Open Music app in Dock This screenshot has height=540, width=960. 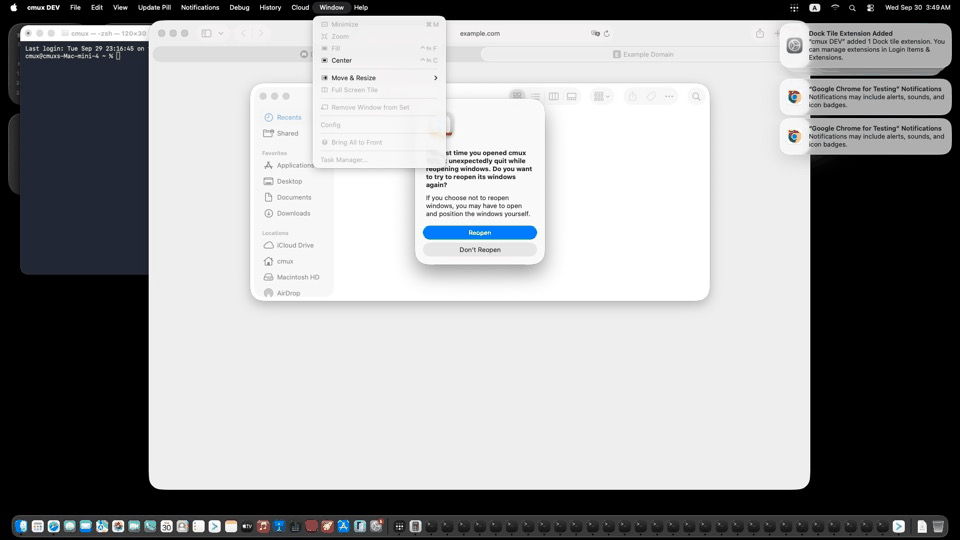(x=263, y=526)
